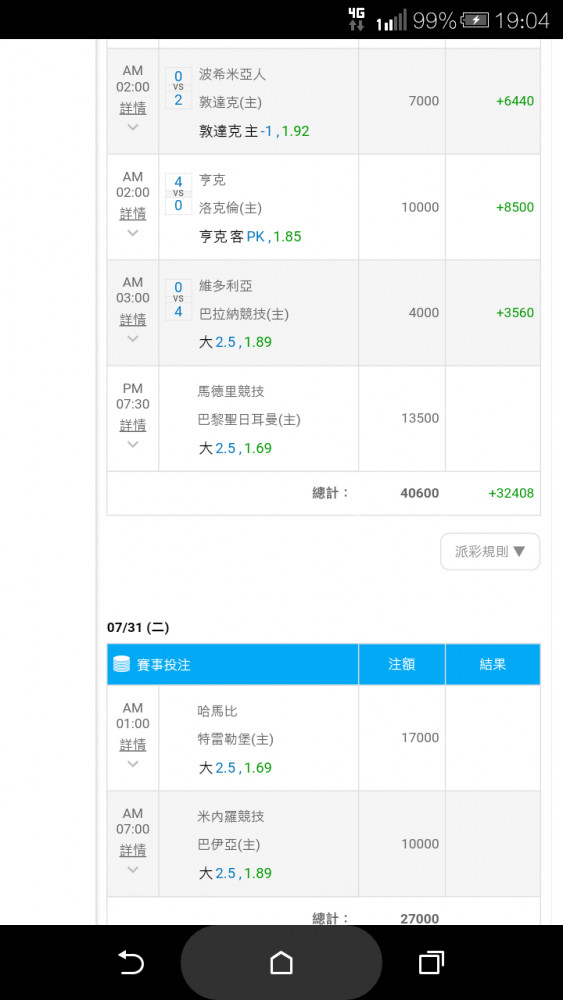Image resolution: width=563 pixels, height=1000 pixels.
Task: Tap the 4G network indicator icon
Action: 356,20
